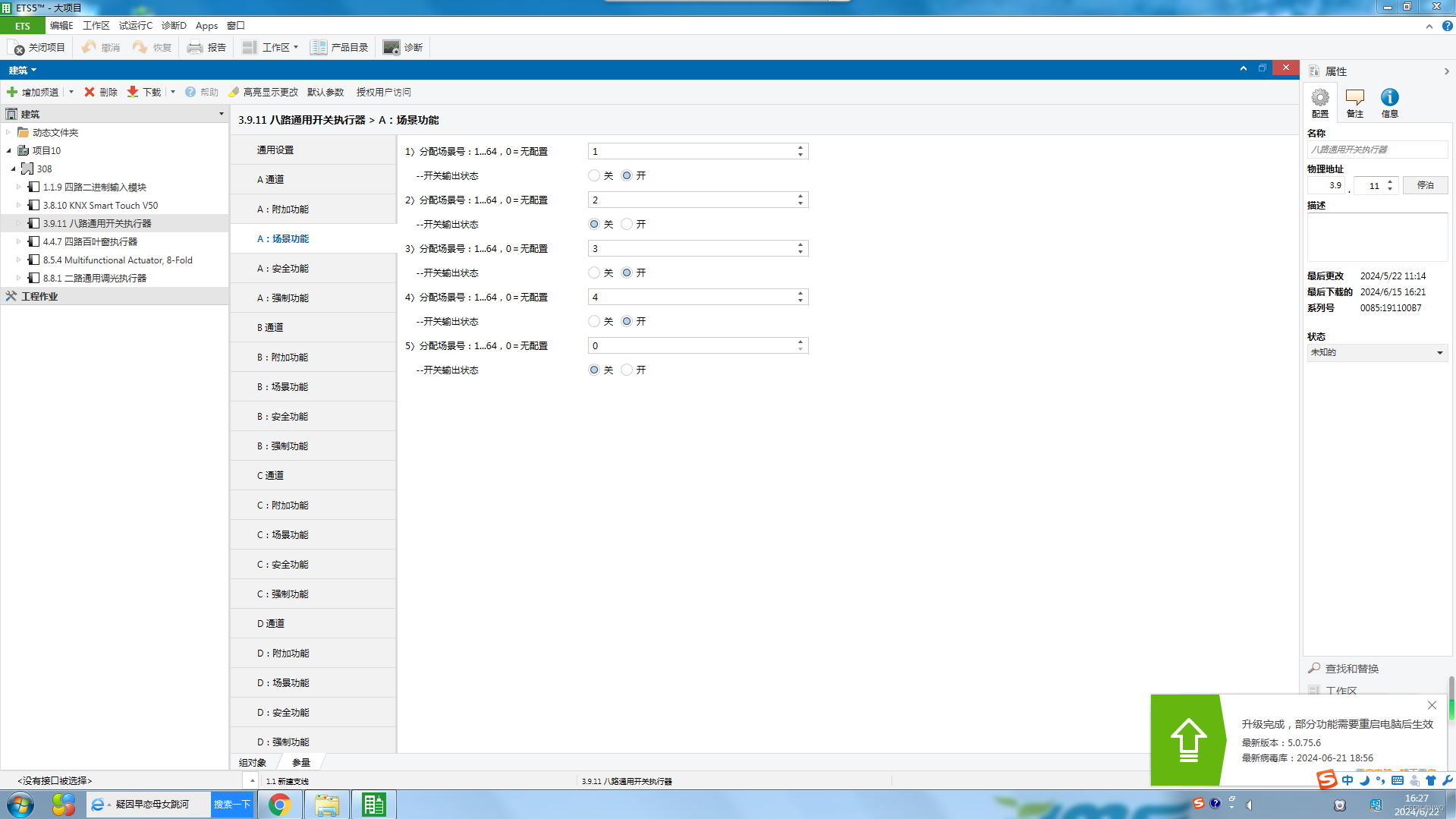The height and width of the screenshot is (819, 1456).
Task: Open dropdown arrow next to 下载
Action: (173, 92)
